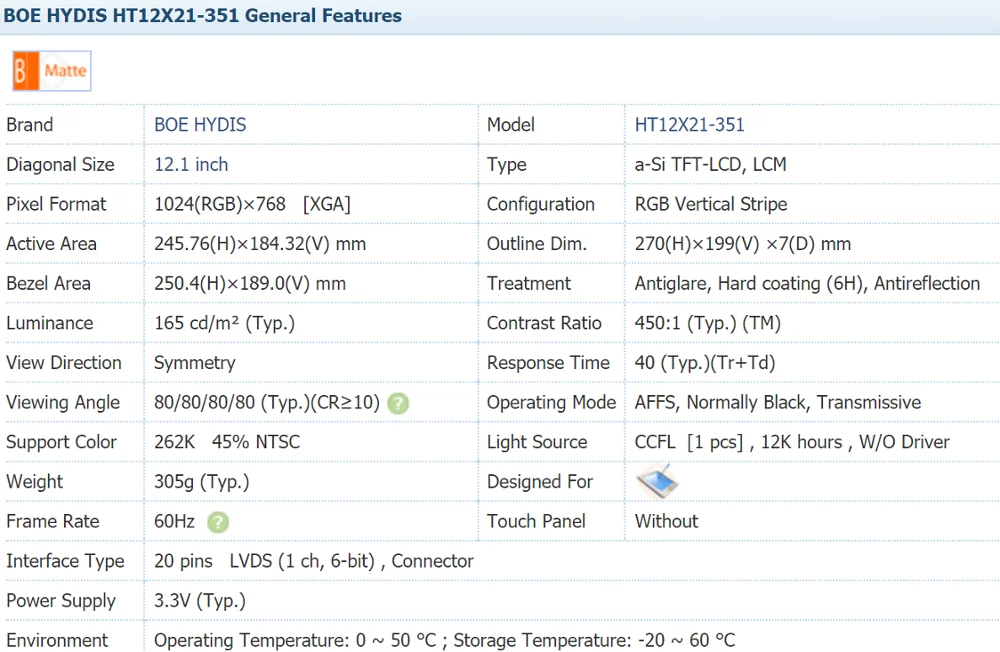
Task: Click the 'Contrast Ratio' label
Action: point(545,323)
